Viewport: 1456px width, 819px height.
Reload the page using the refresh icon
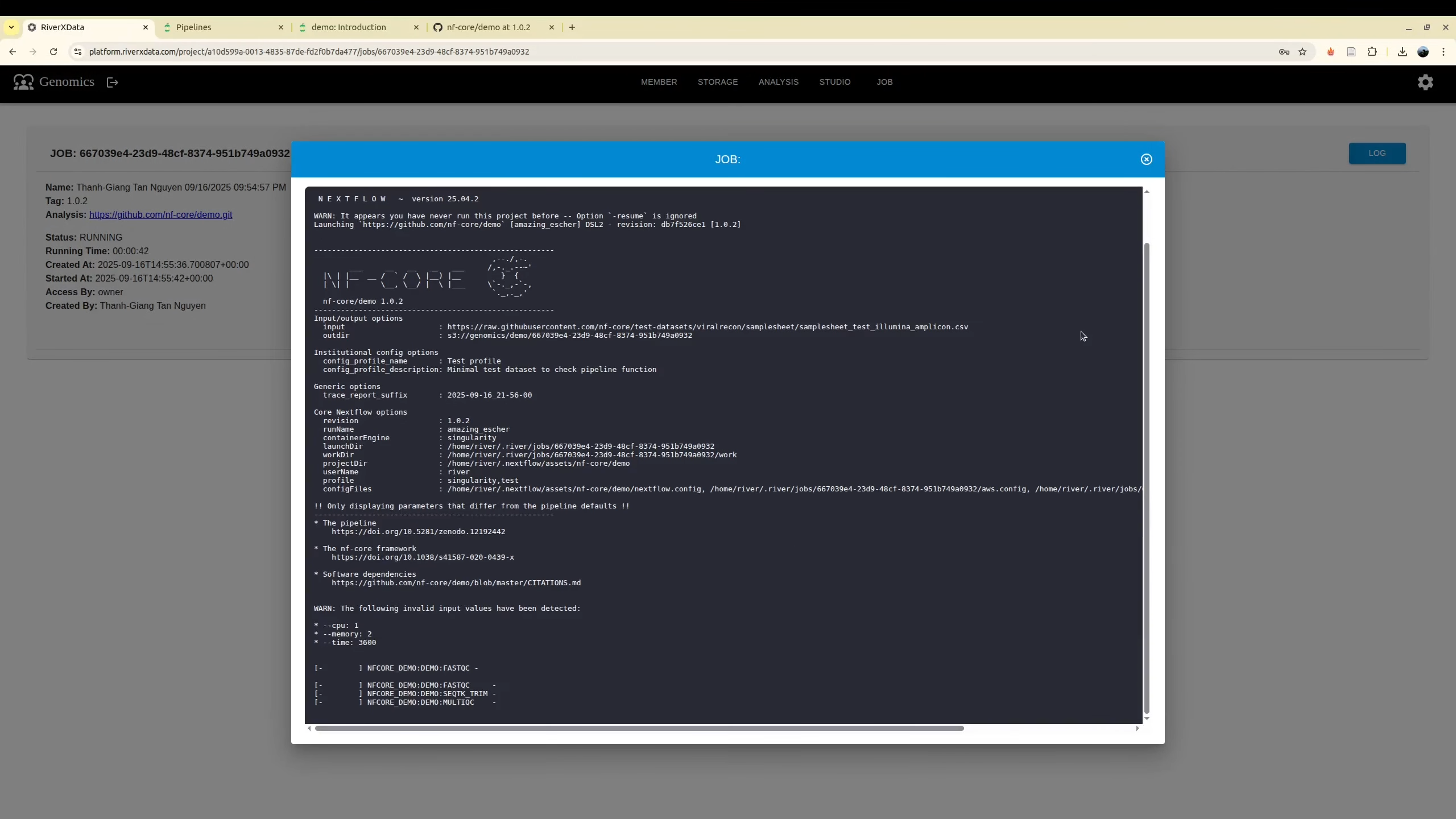tap(53, 52)
